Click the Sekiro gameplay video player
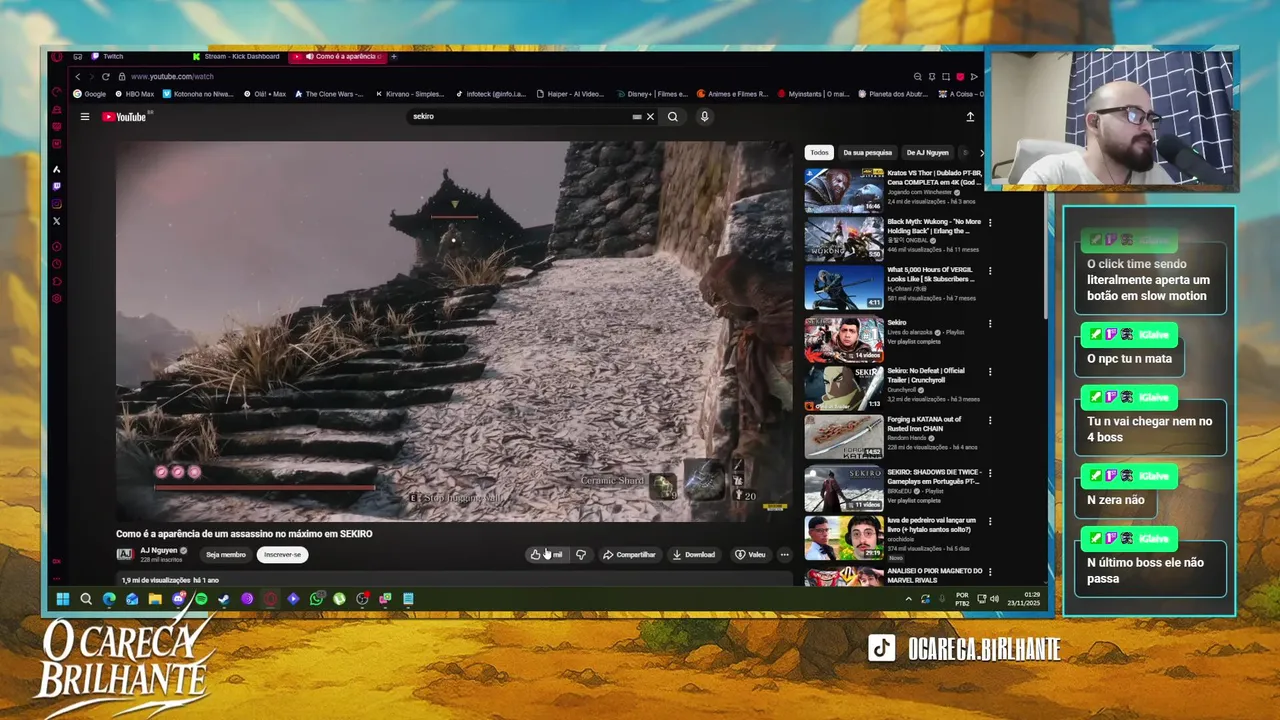The width and height of the screenshot is (1280, 720). click(454, 330)
